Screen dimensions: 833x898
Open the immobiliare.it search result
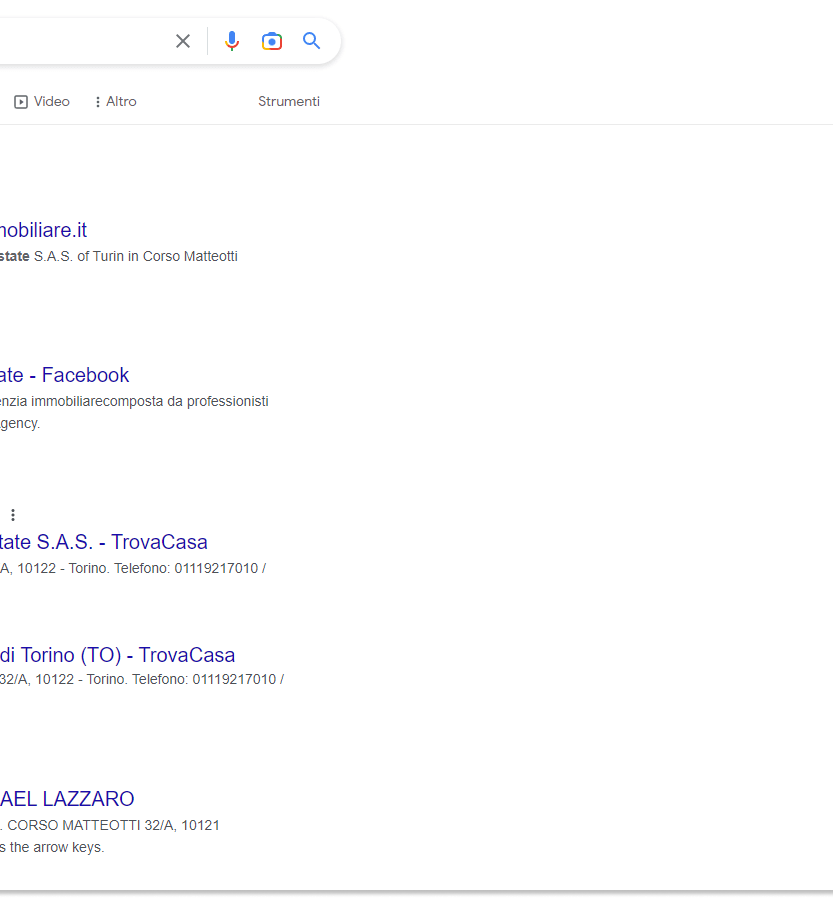tap(43, 231)
